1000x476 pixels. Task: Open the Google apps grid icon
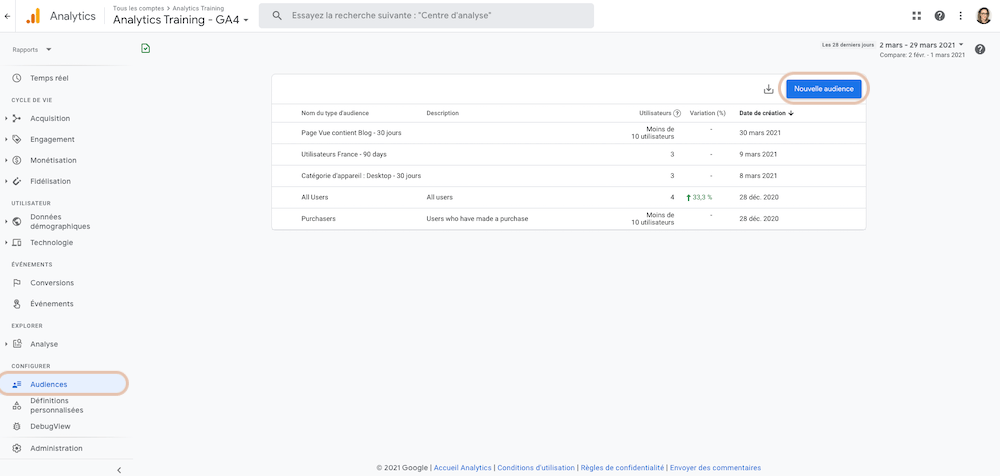point(917,16)
